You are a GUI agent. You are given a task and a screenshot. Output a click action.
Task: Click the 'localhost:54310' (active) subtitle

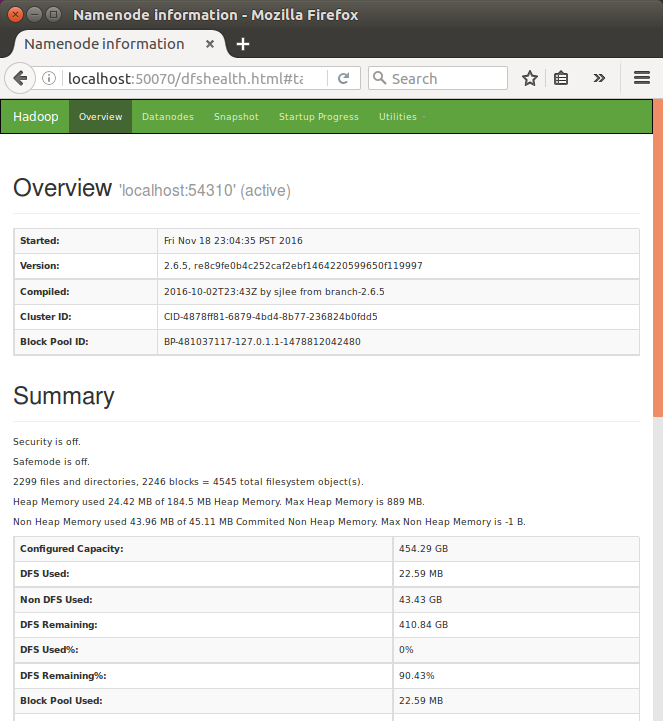(205, 190)
